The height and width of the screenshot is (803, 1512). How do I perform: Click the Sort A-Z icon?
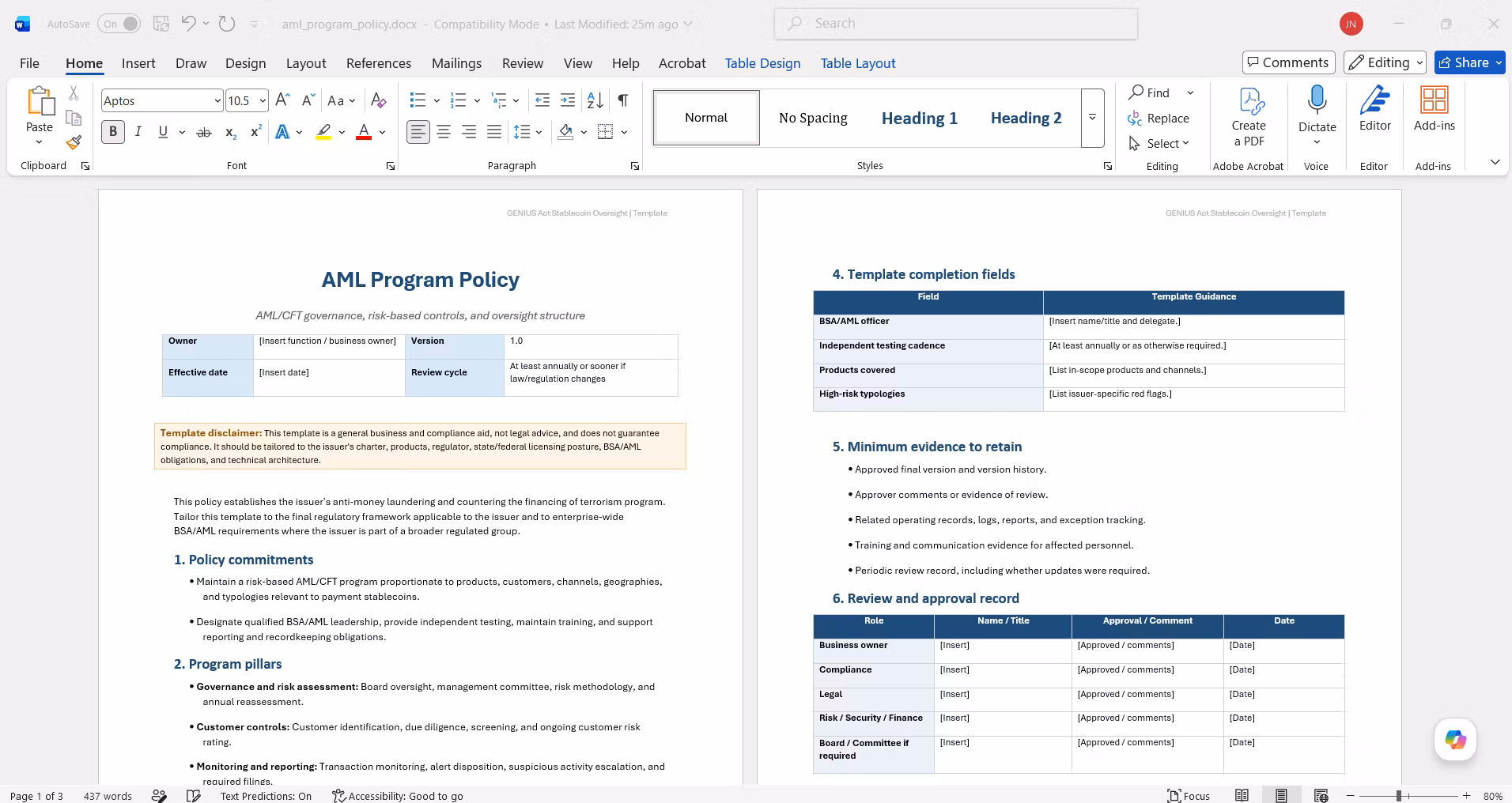pos(595,100)
